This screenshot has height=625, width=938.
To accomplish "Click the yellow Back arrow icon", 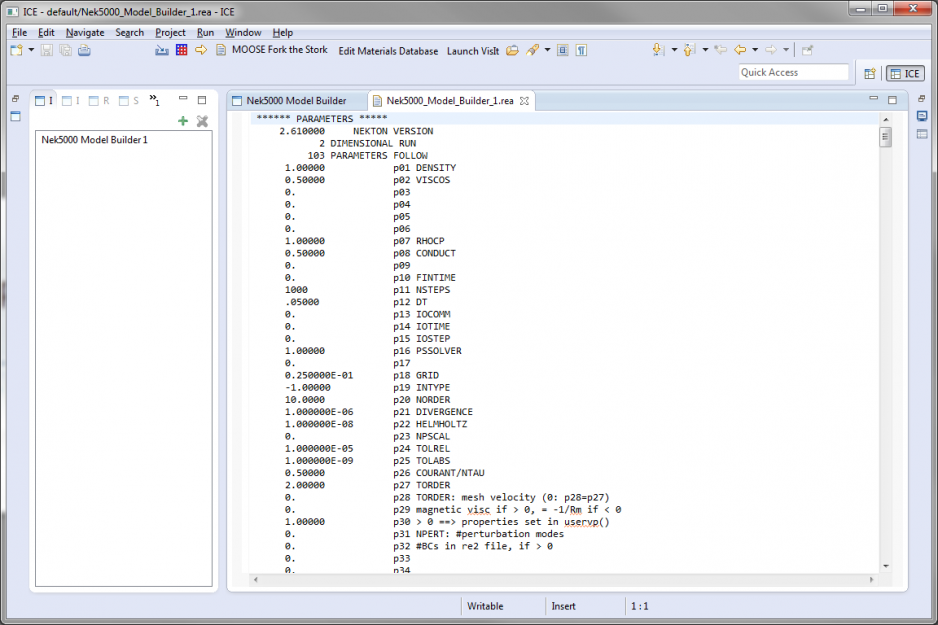I will pyautogui.click(x=740, y=50).
